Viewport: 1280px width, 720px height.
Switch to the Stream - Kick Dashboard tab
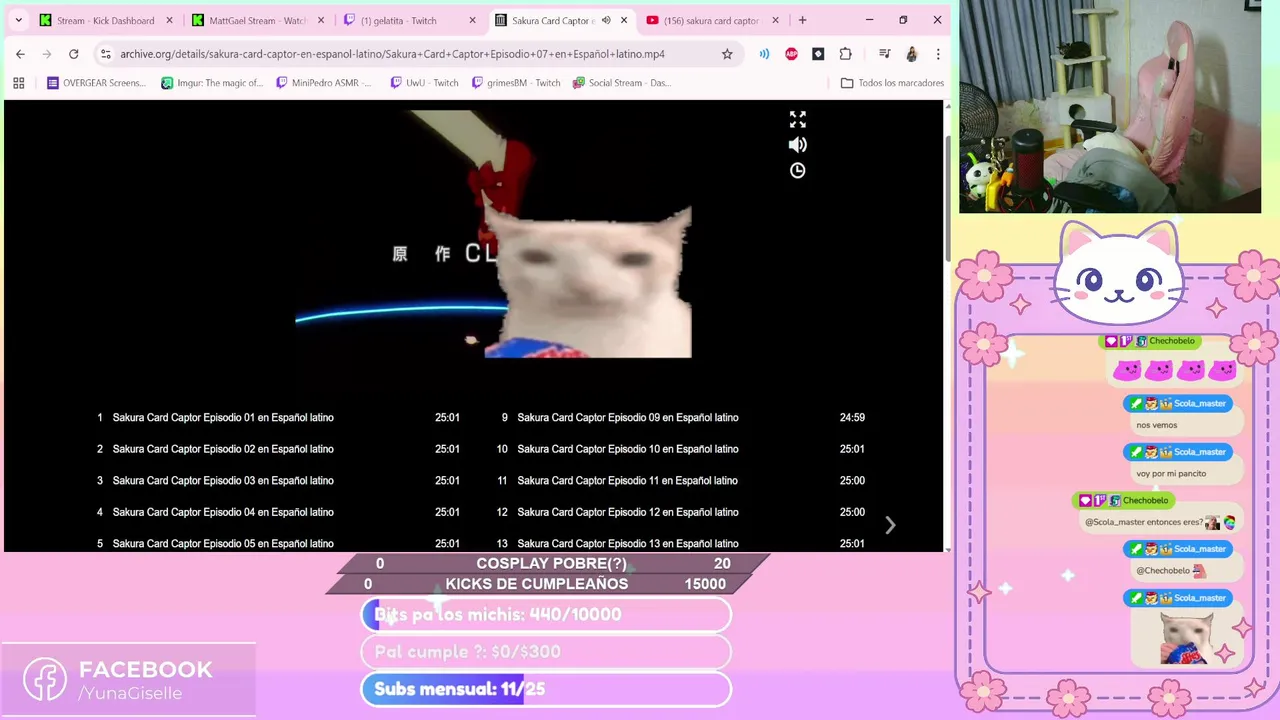105,20
